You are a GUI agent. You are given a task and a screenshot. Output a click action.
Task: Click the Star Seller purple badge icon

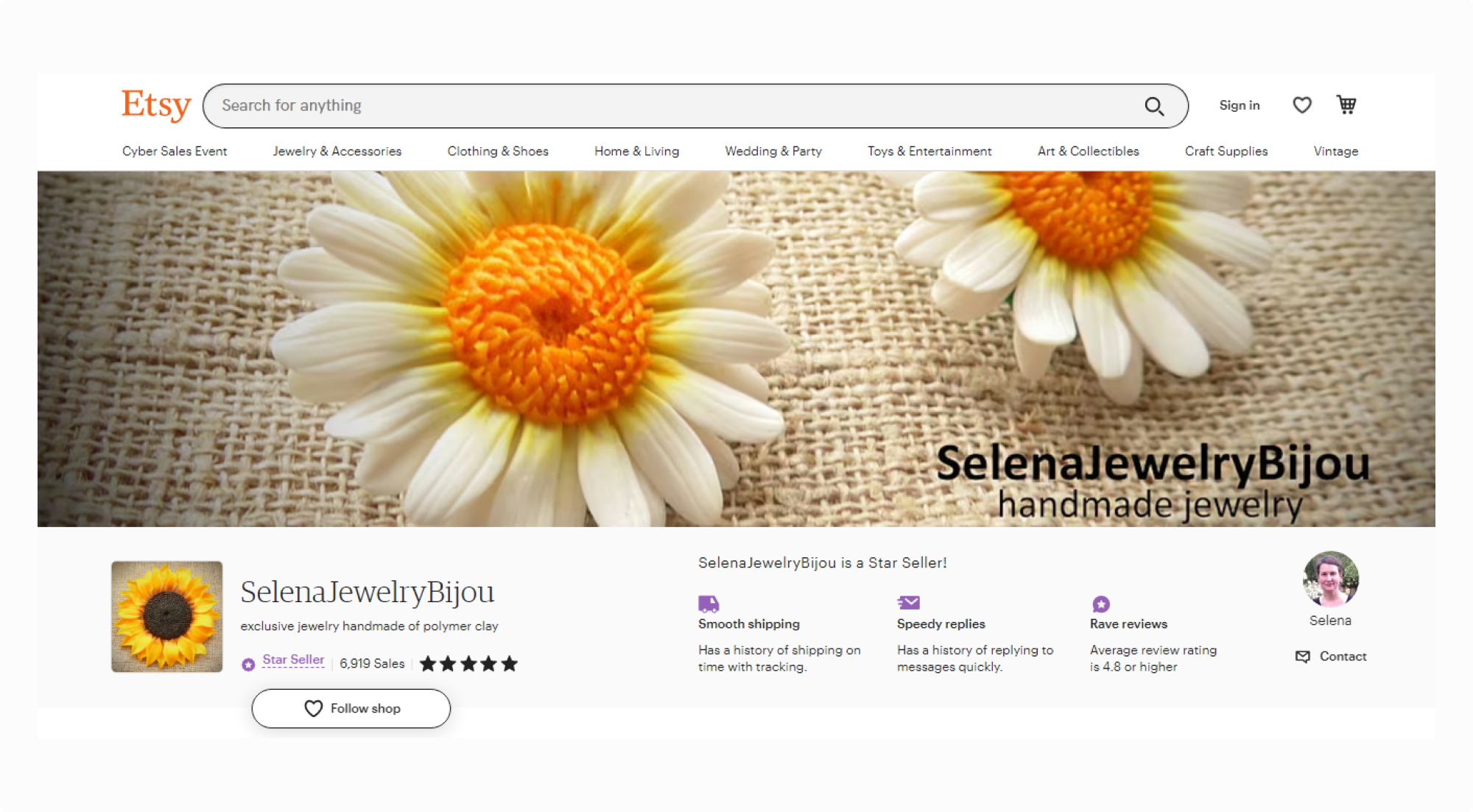pyautogui.click(x=249, y=664)
